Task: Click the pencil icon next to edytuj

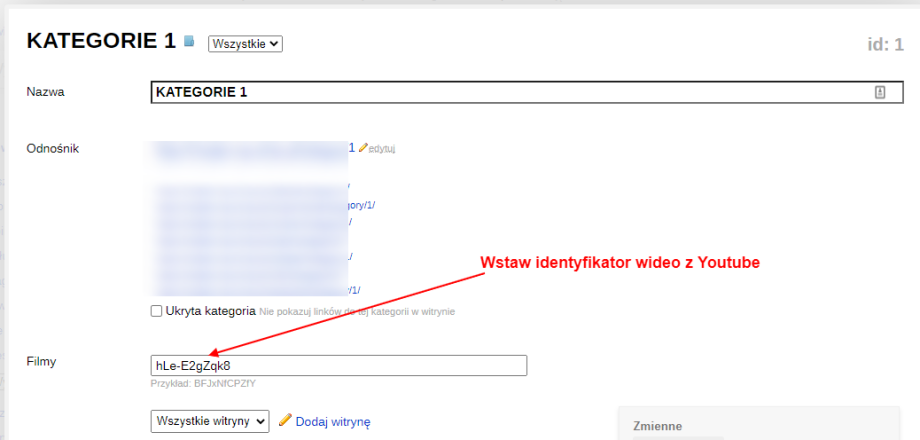Action: [363, 148]
